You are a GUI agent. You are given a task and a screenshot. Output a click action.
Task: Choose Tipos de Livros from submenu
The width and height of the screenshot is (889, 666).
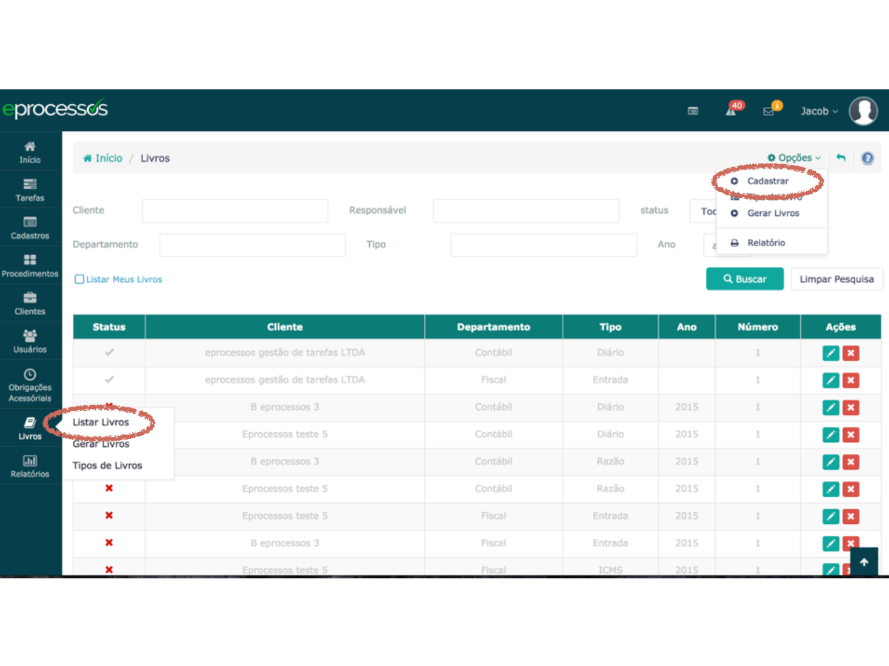[x=107, y=465]
